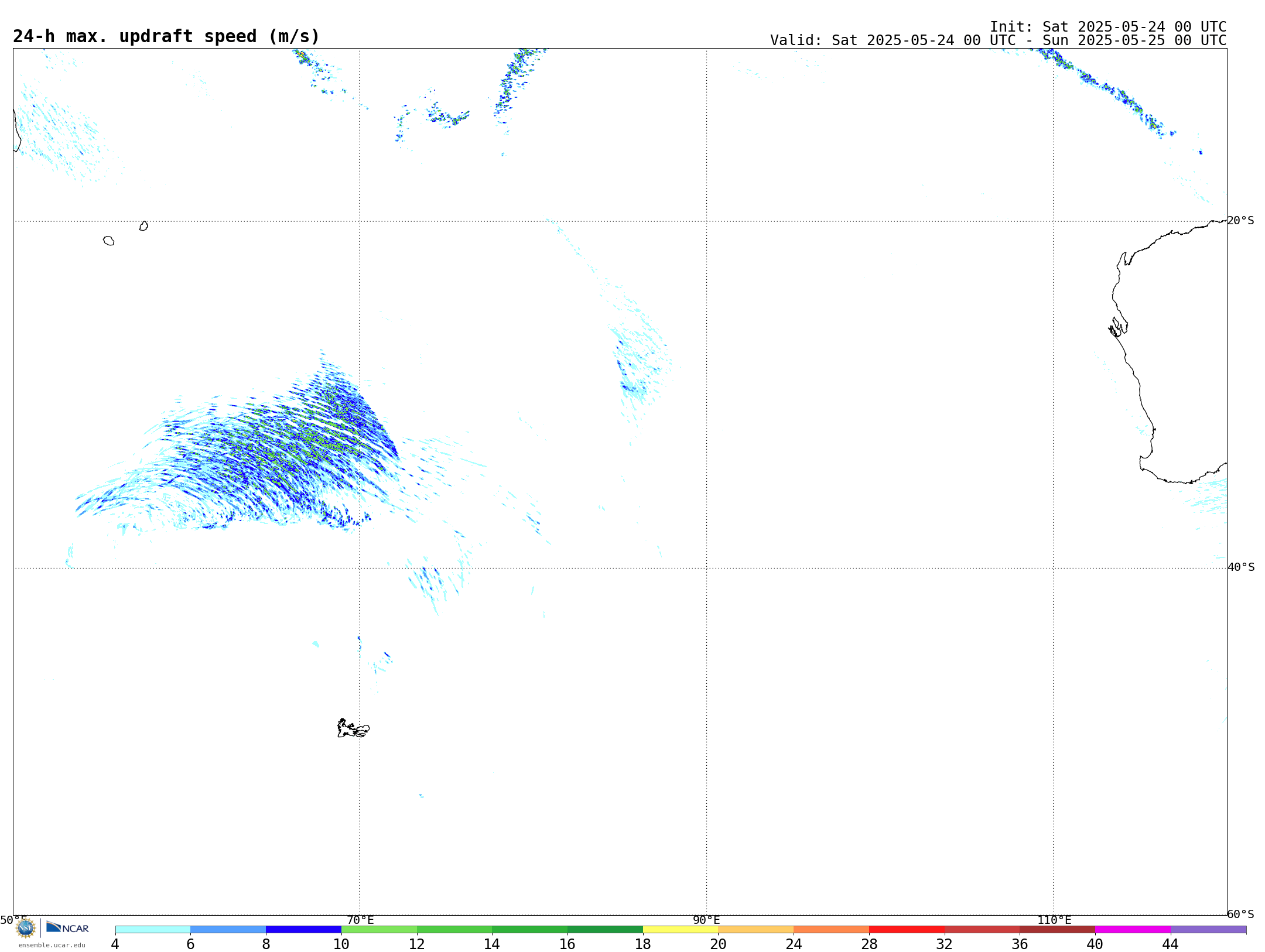Click the colorbar tick label 44

click(1170, 944)
